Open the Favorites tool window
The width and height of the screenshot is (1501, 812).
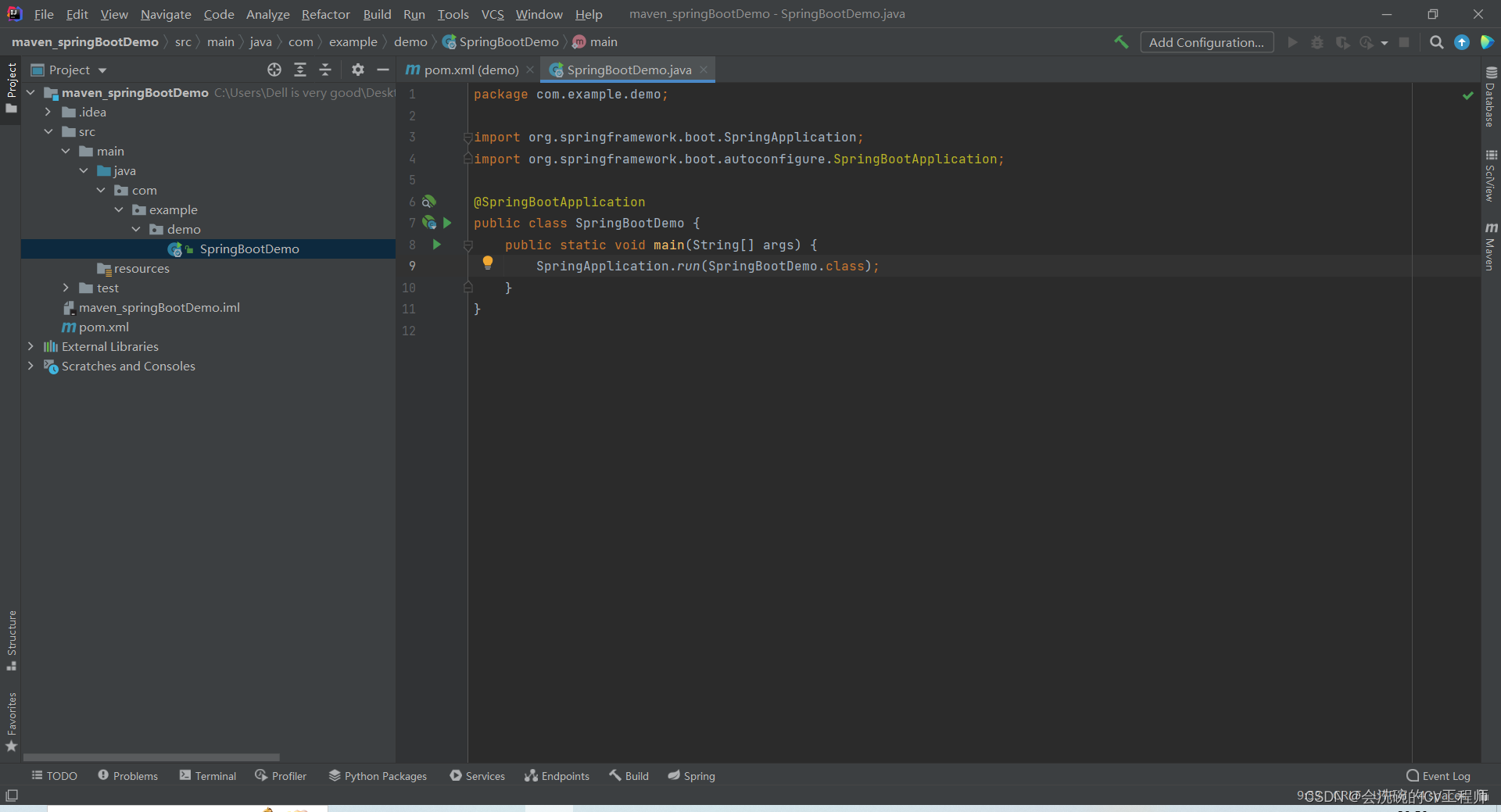pyautogui.click(x=11, y=722)
